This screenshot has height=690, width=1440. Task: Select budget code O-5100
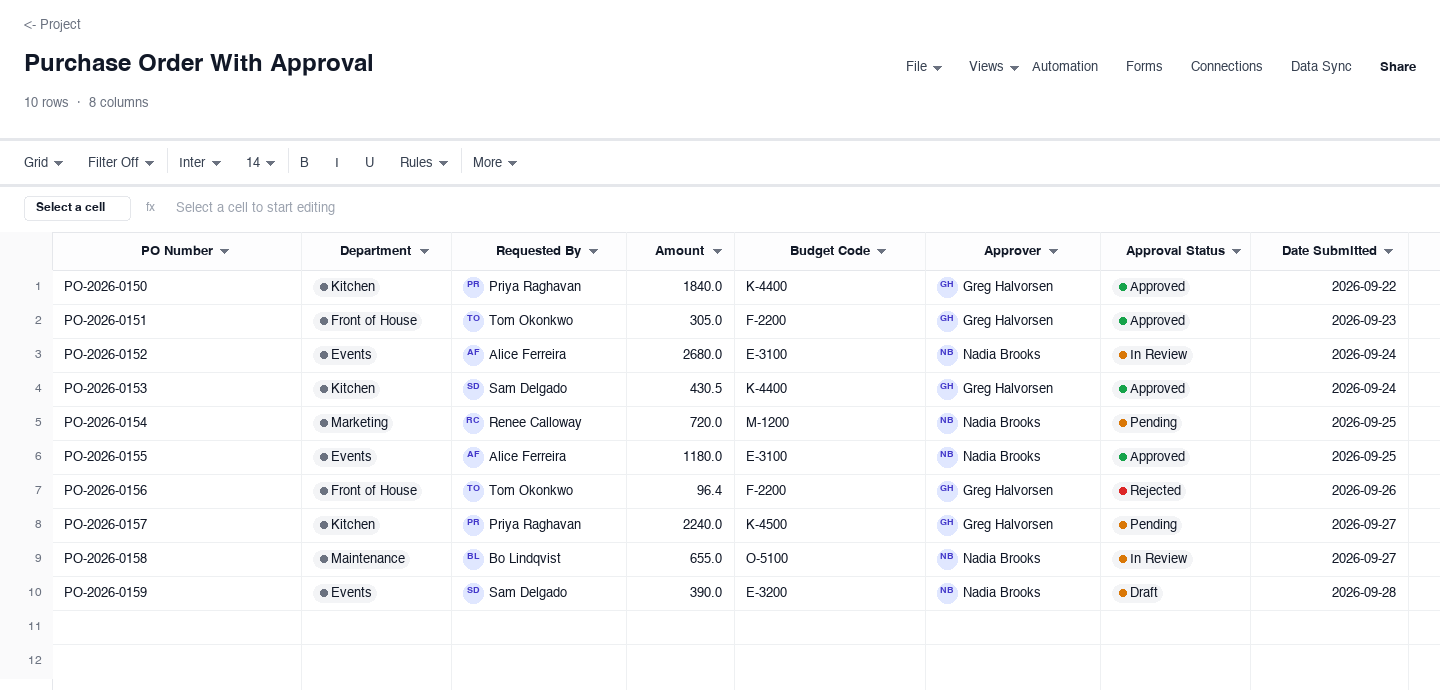point(830,558)
